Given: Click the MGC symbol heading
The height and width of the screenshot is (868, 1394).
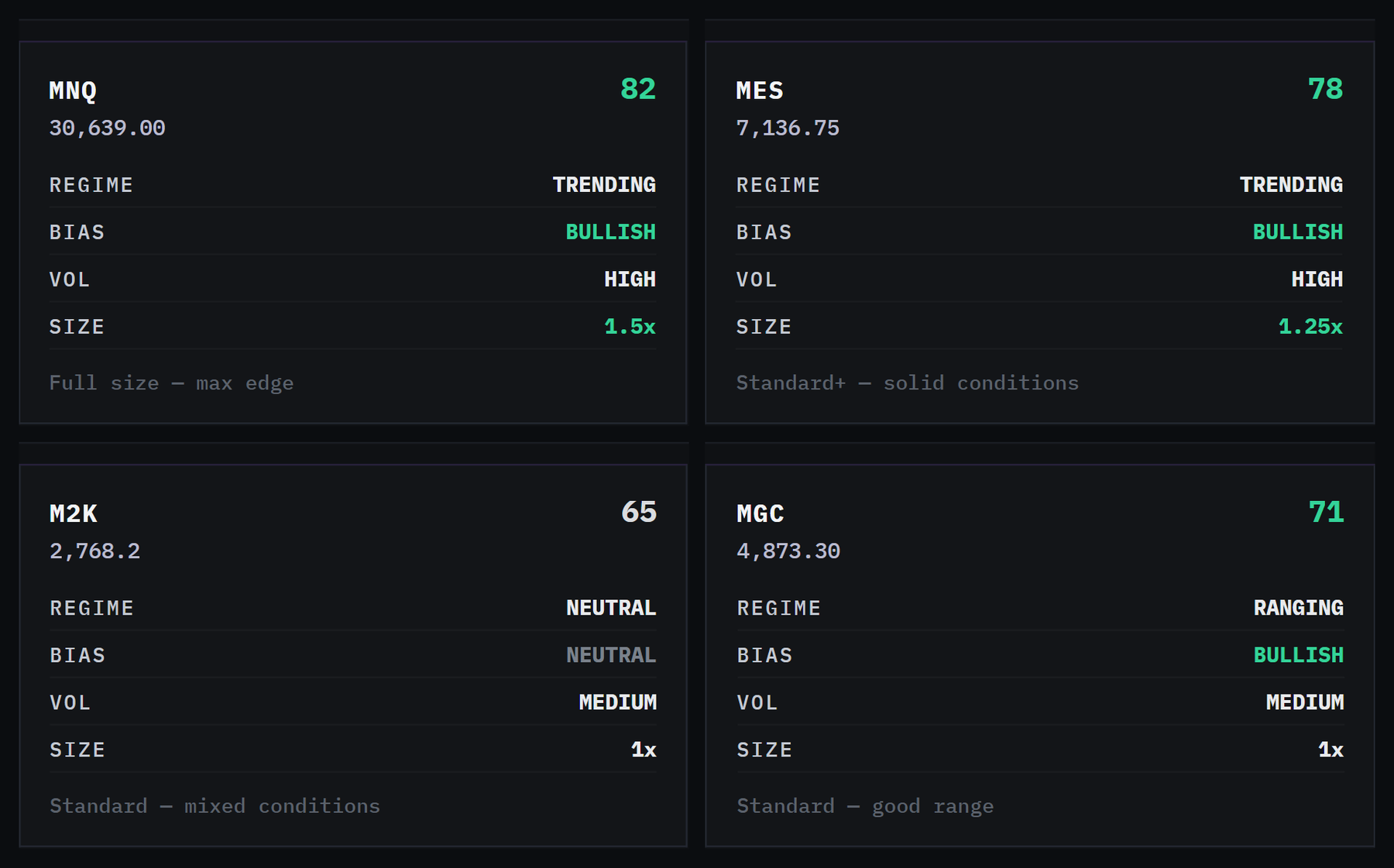Looking at the screenshot, I should tap(761, 514).
